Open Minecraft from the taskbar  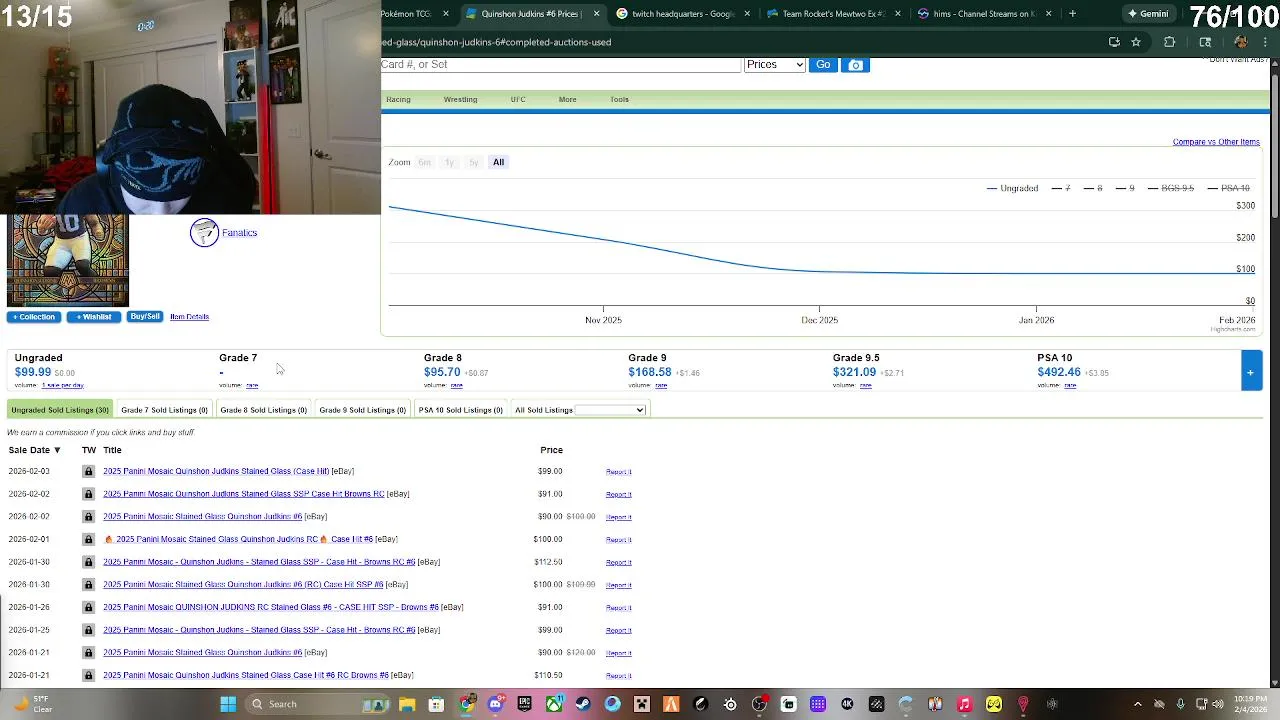tap(642, 704)
